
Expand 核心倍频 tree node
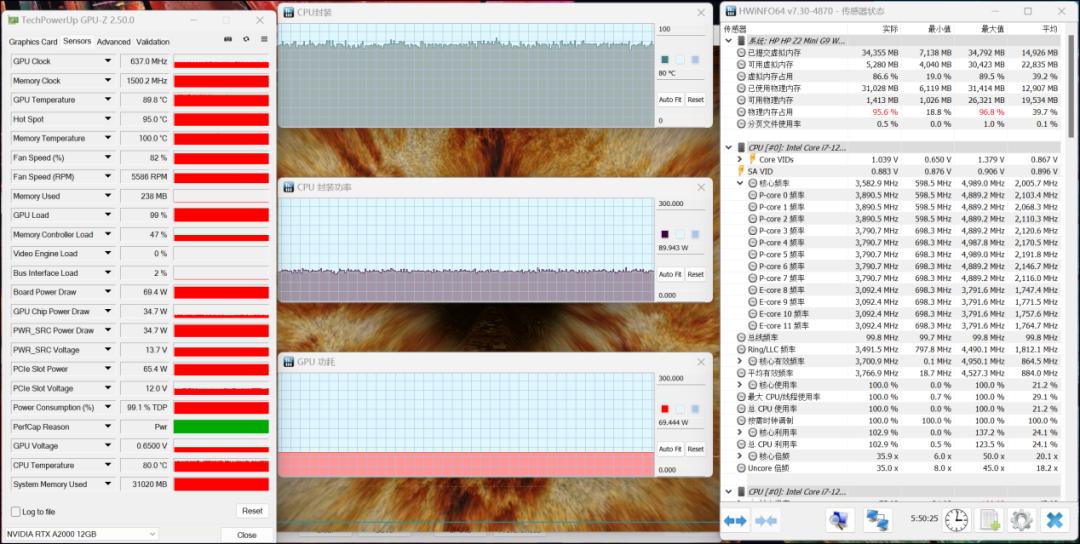pos(740,457)
